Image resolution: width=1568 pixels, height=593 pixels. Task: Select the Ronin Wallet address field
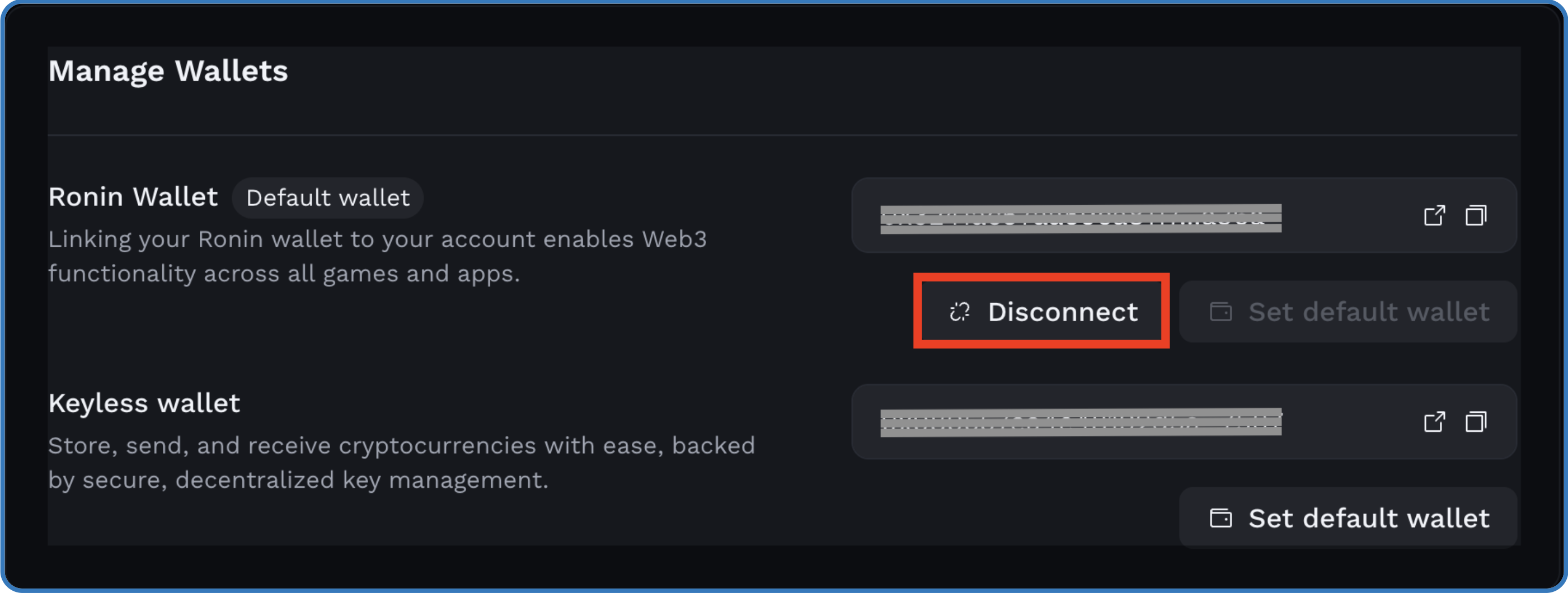click(1184, 215)
